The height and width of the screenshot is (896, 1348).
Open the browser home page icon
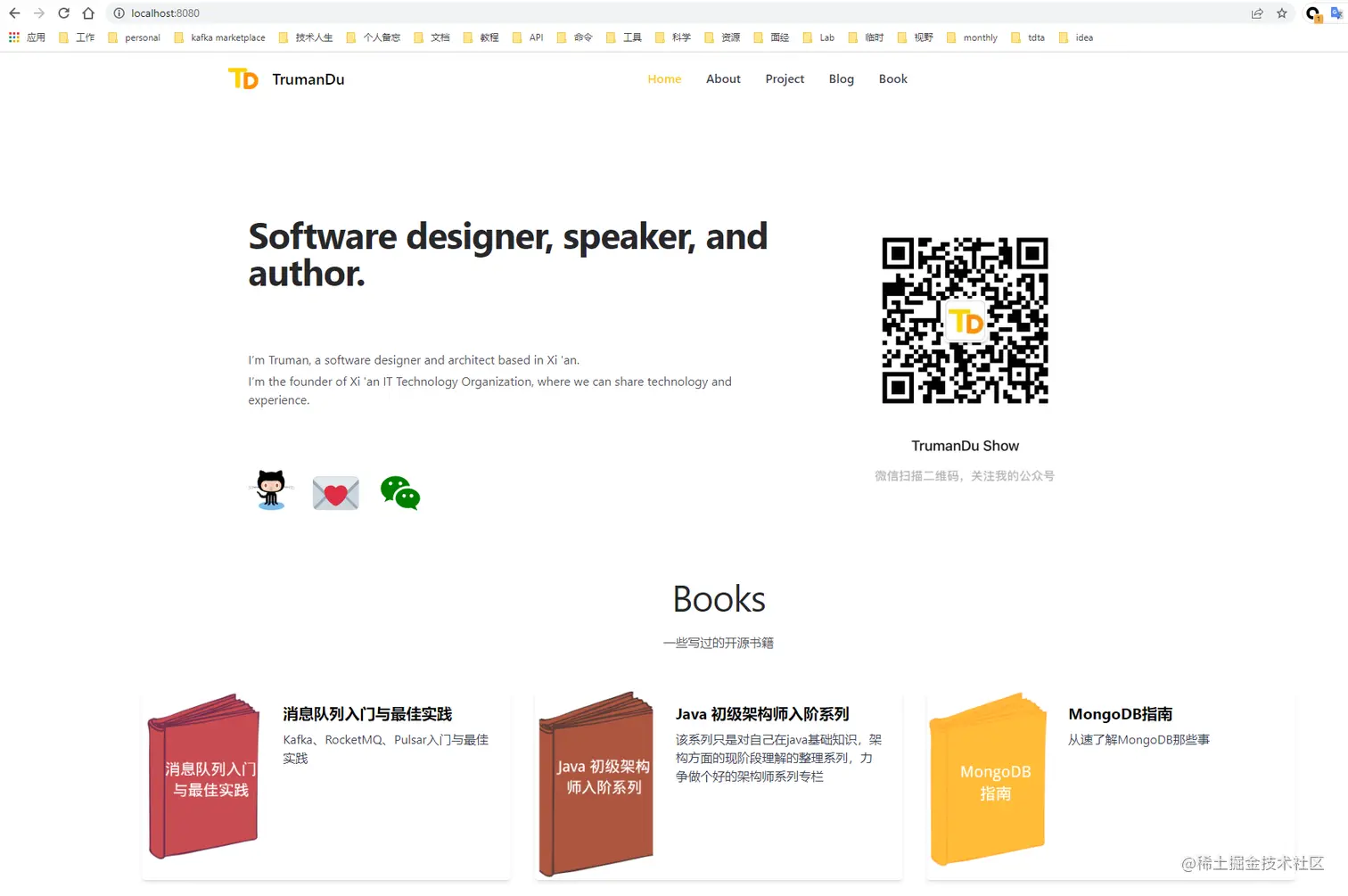tap(88, 13)
